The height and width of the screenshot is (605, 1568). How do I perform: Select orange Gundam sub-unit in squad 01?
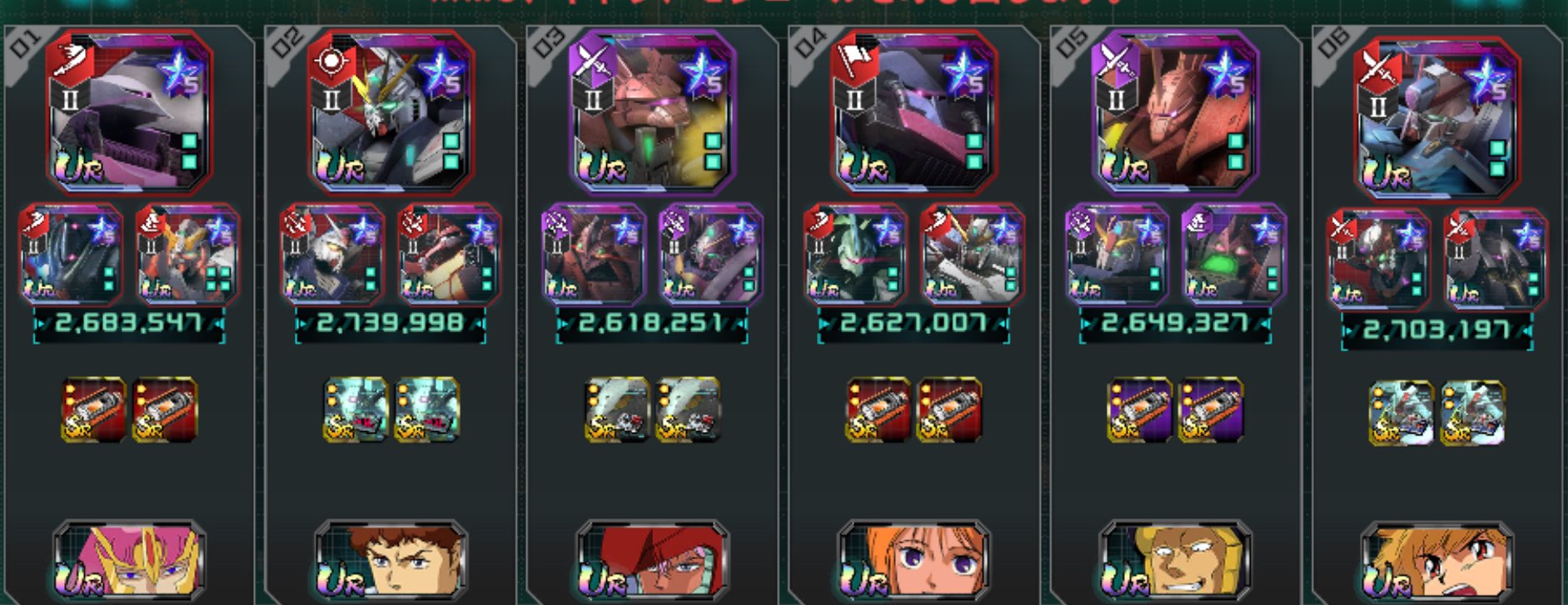(x=187, y=254)
